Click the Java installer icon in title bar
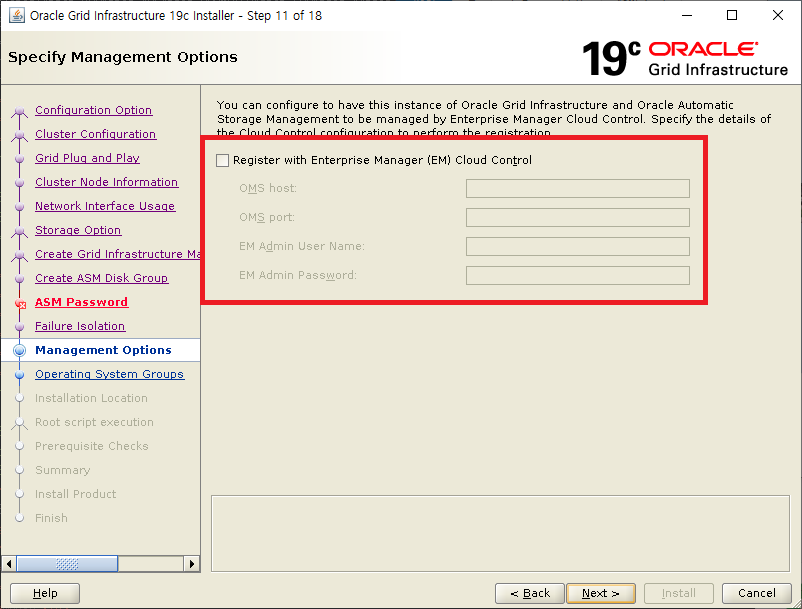The image size is (802, 609). click(x=17, y=15)
